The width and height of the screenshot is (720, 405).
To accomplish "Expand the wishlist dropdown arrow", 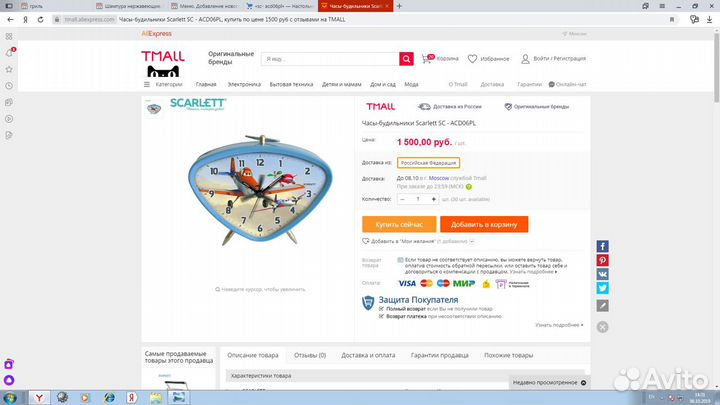I will [472, 241].
